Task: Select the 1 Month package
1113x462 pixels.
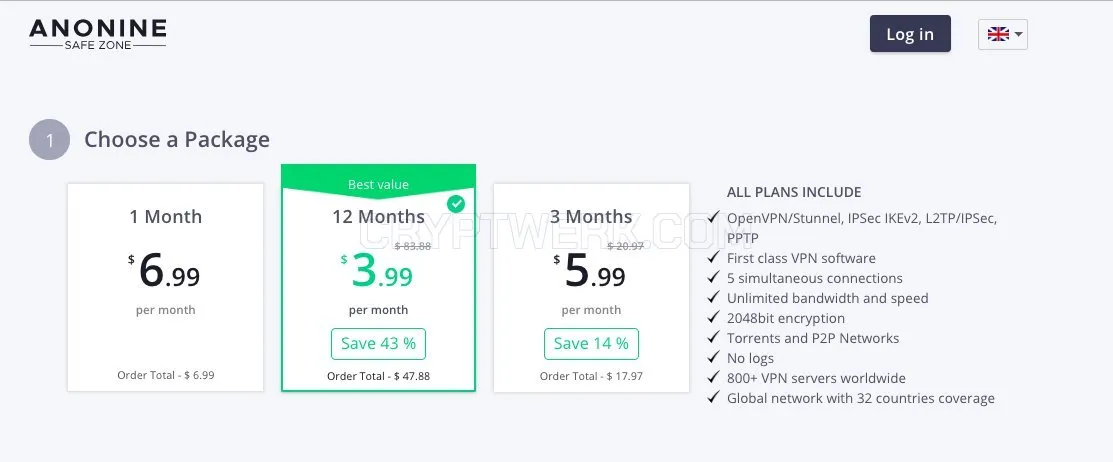Action: pos(165,287)
